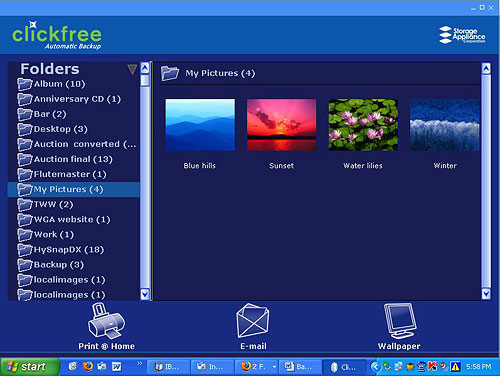Switch to the Cl... clickfree taskbar button
Viewport: 500px width, 376px height.
[x=344, y=367]
